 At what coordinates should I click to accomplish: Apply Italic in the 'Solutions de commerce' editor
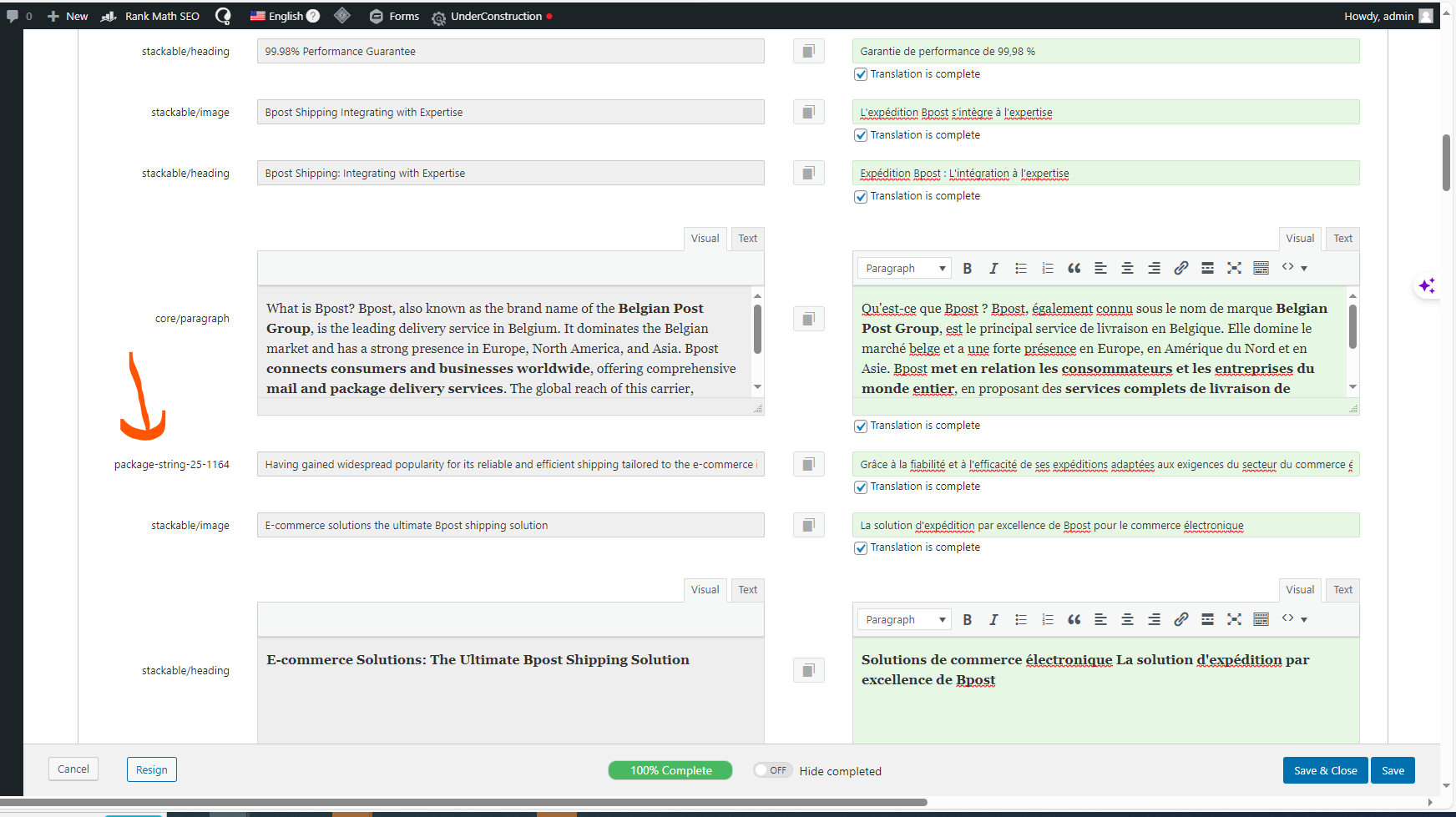pos(993,619)
